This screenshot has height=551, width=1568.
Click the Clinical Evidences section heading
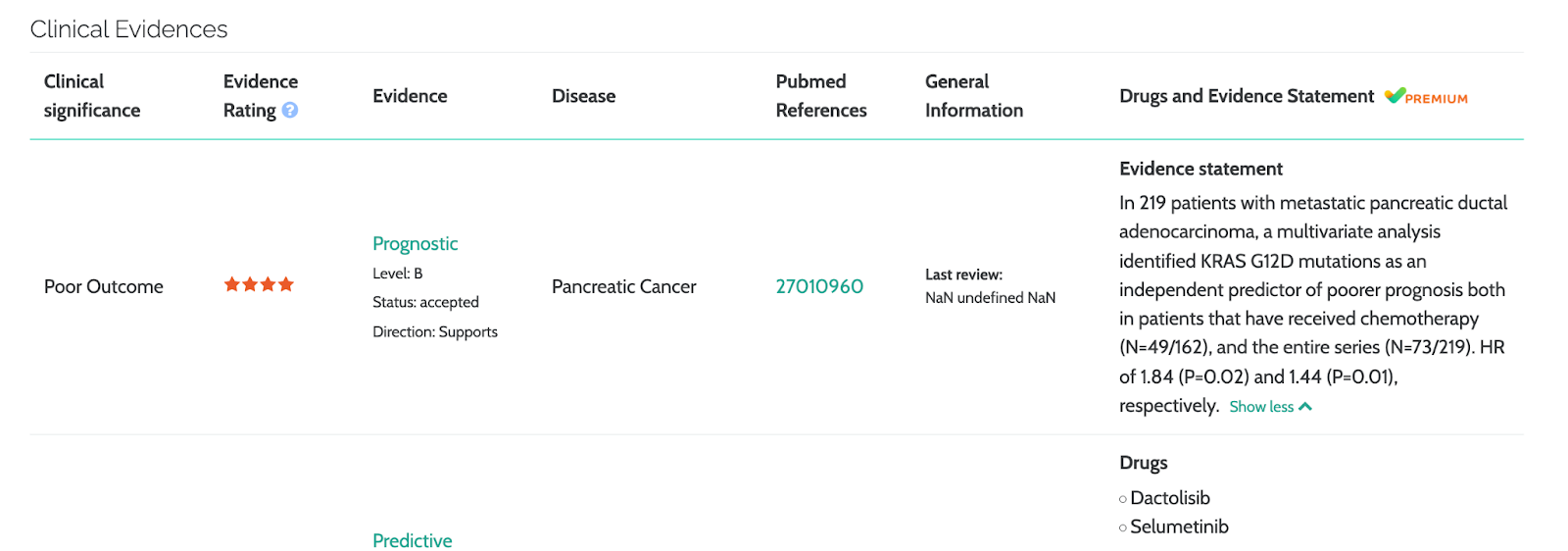(x=128, y=29)
